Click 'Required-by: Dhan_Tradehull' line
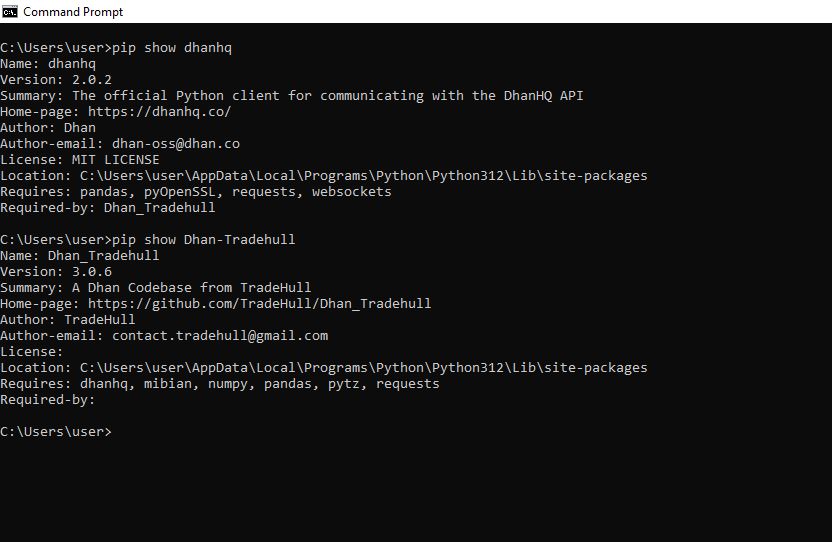The height and width of the screenshot is (542, 832). [x=107, y=208]
